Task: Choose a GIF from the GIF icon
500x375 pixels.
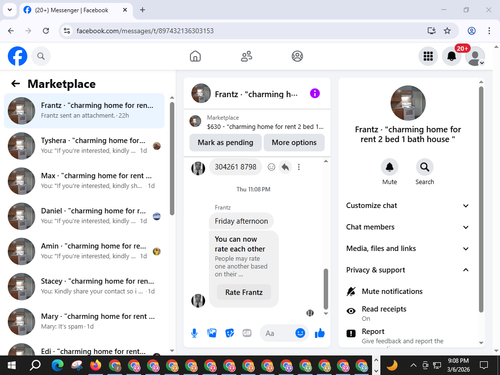Action: 247,333
